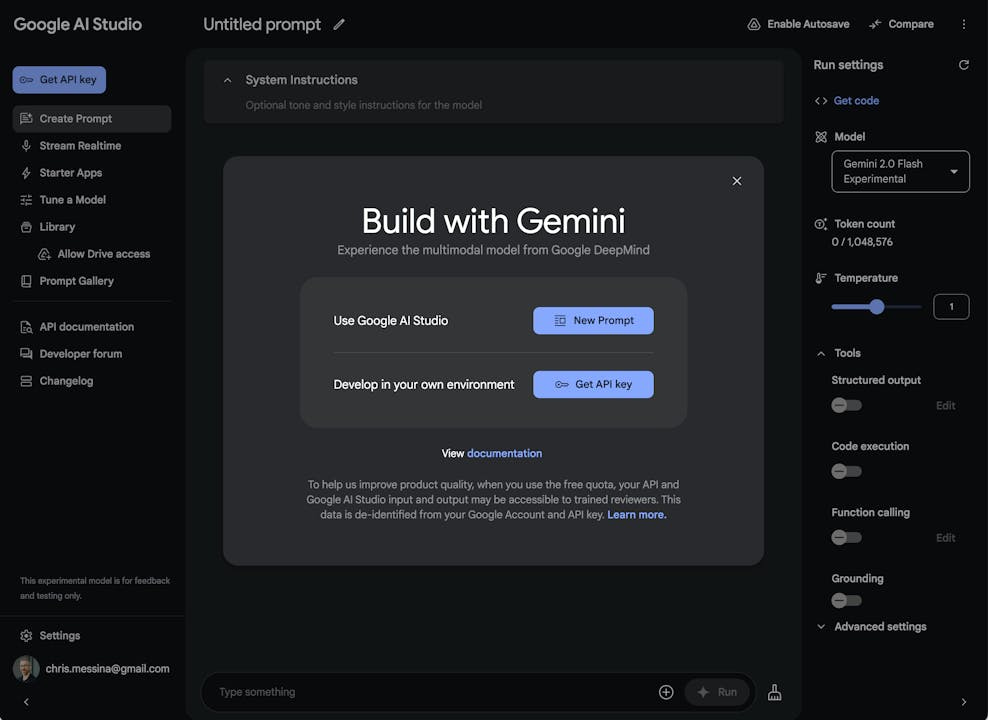Click the Run button
Image resolution: width=988 pixels, height=720 pixels.
point(716,692)
